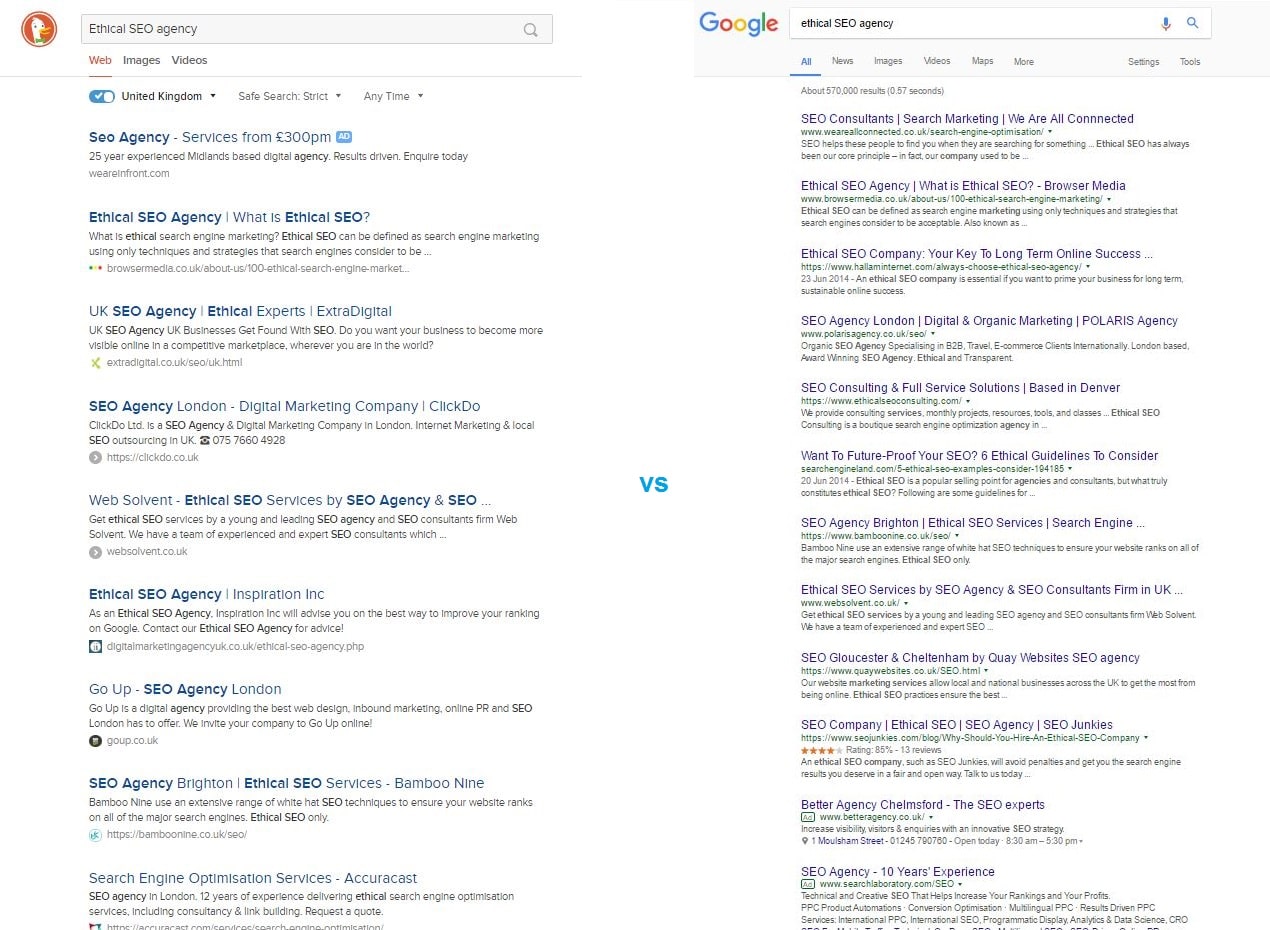The image size is (1270, 930).
Task: Open Google Ethical SEO Agency Browser Media result
Action: (963, 185)
